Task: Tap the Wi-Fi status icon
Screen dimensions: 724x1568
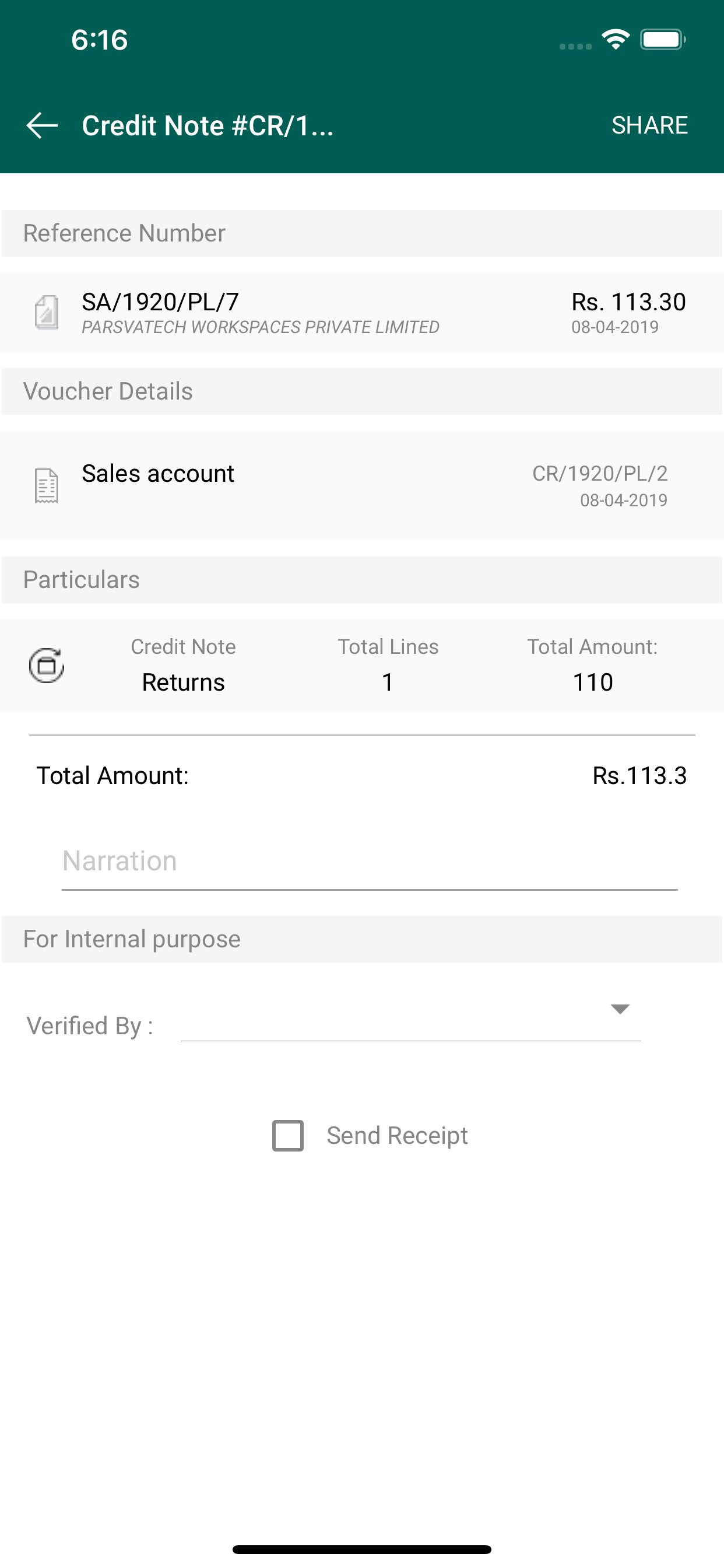Action: click(x=615, y=40)
